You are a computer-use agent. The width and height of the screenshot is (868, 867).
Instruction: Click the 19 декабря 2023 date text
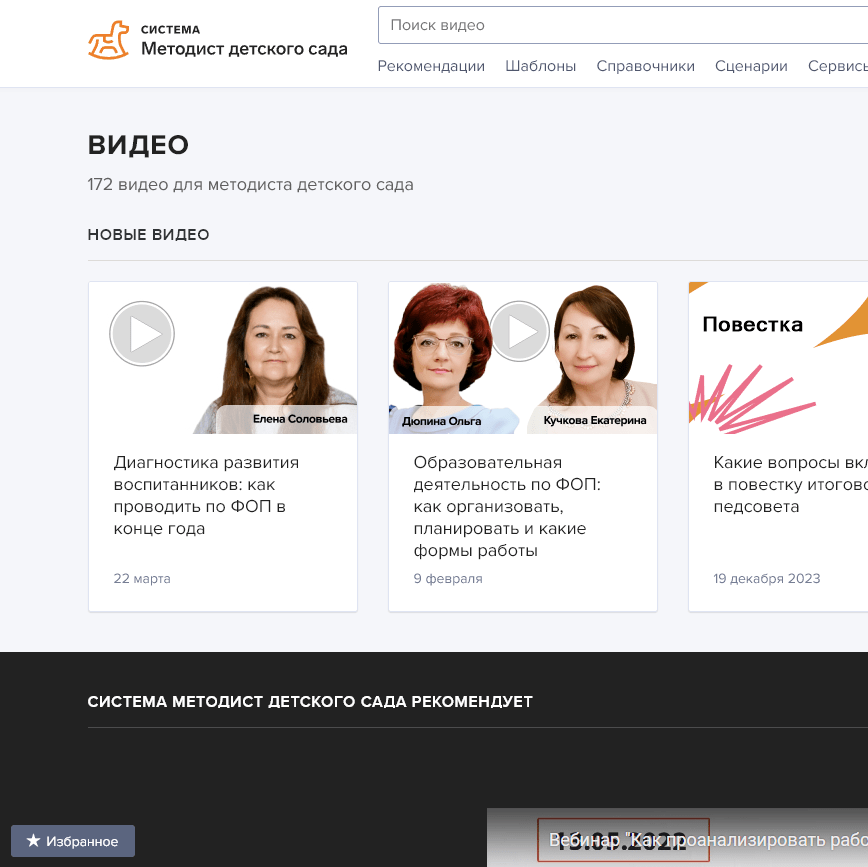[767, 579]
